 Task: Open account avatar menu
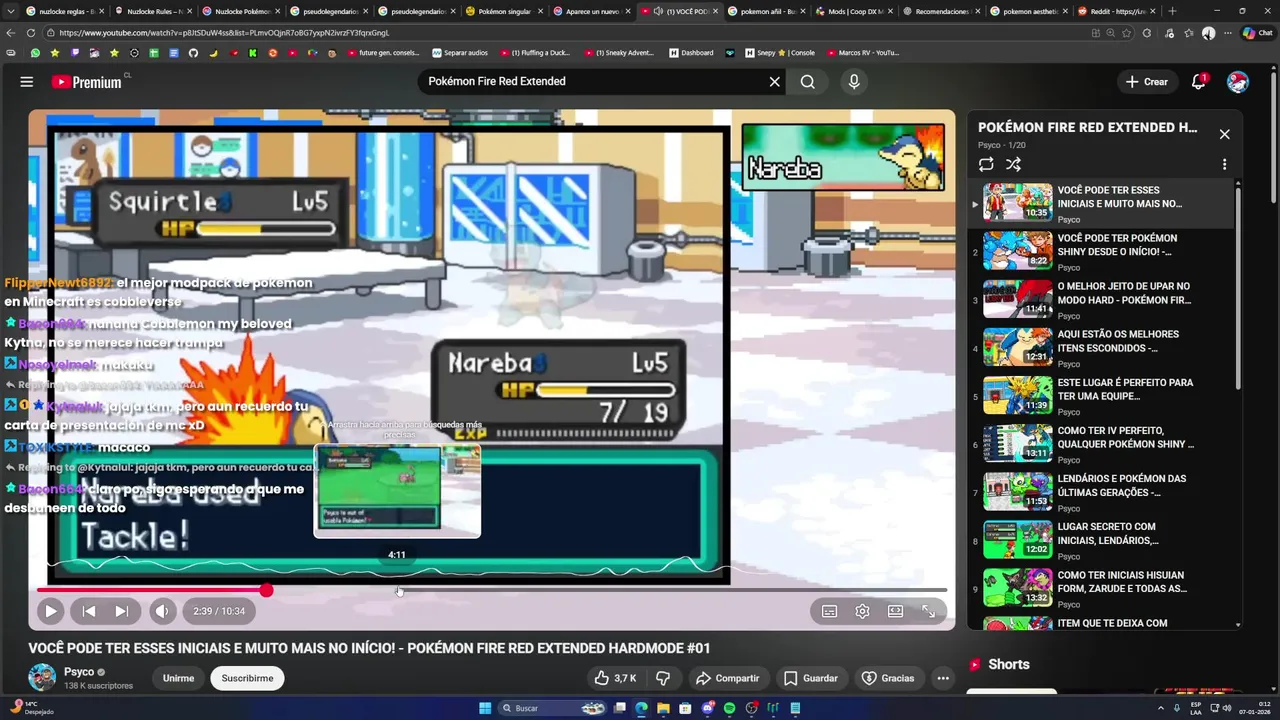(1238, 82)
